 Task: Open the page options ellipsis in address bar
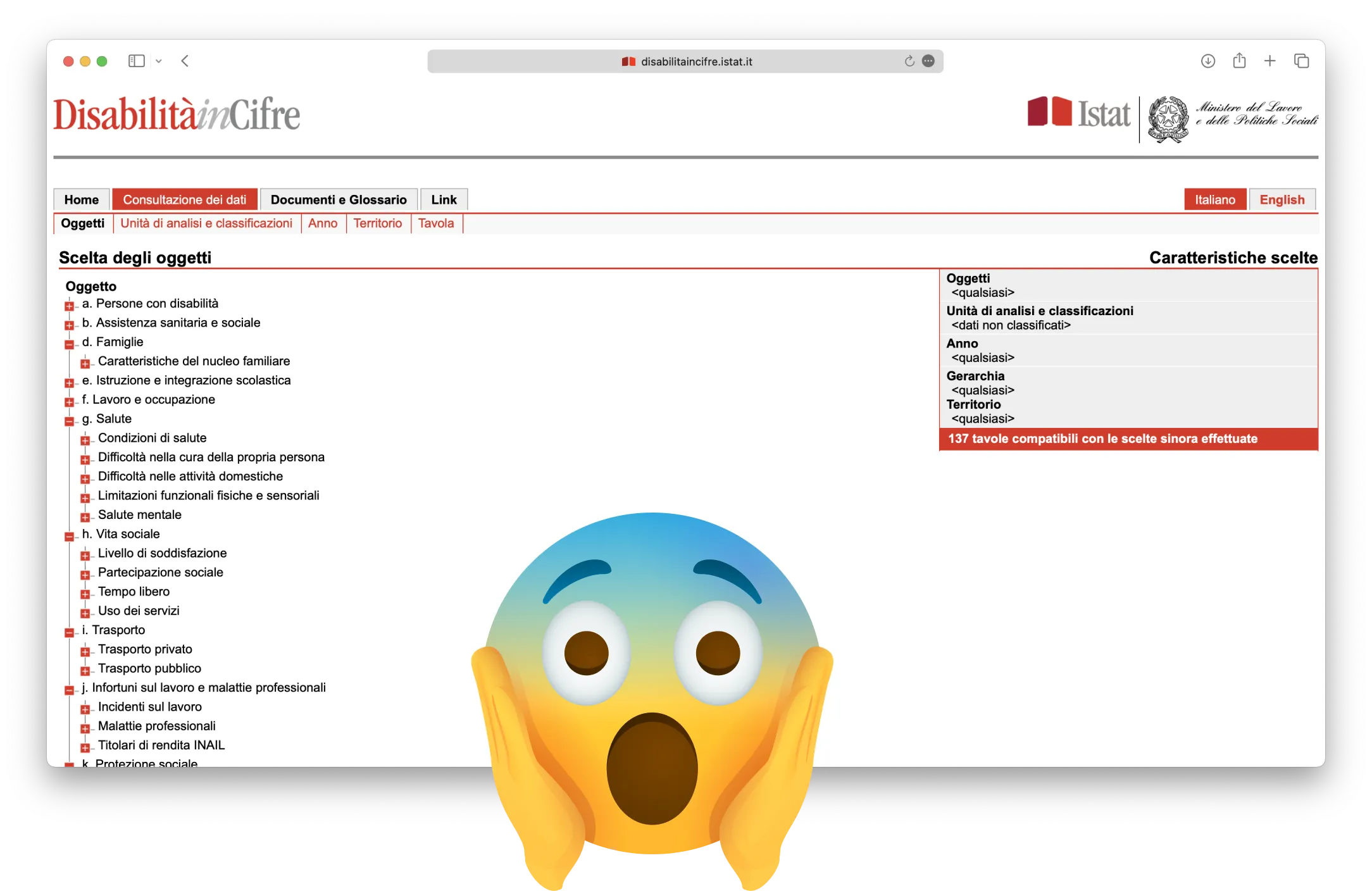(x=928, y=61)
